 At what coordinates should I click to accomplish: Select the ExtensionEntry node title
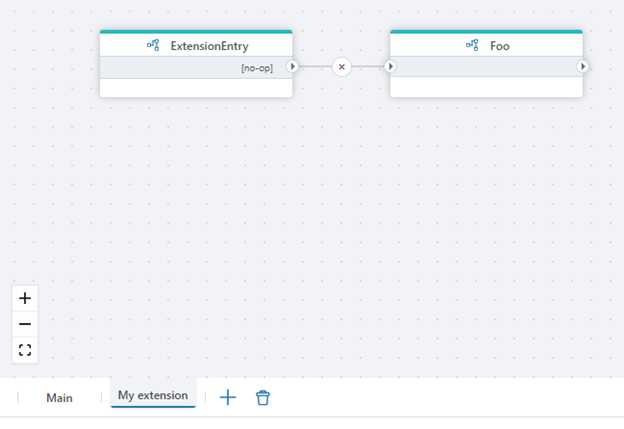(x=209, y=45)
